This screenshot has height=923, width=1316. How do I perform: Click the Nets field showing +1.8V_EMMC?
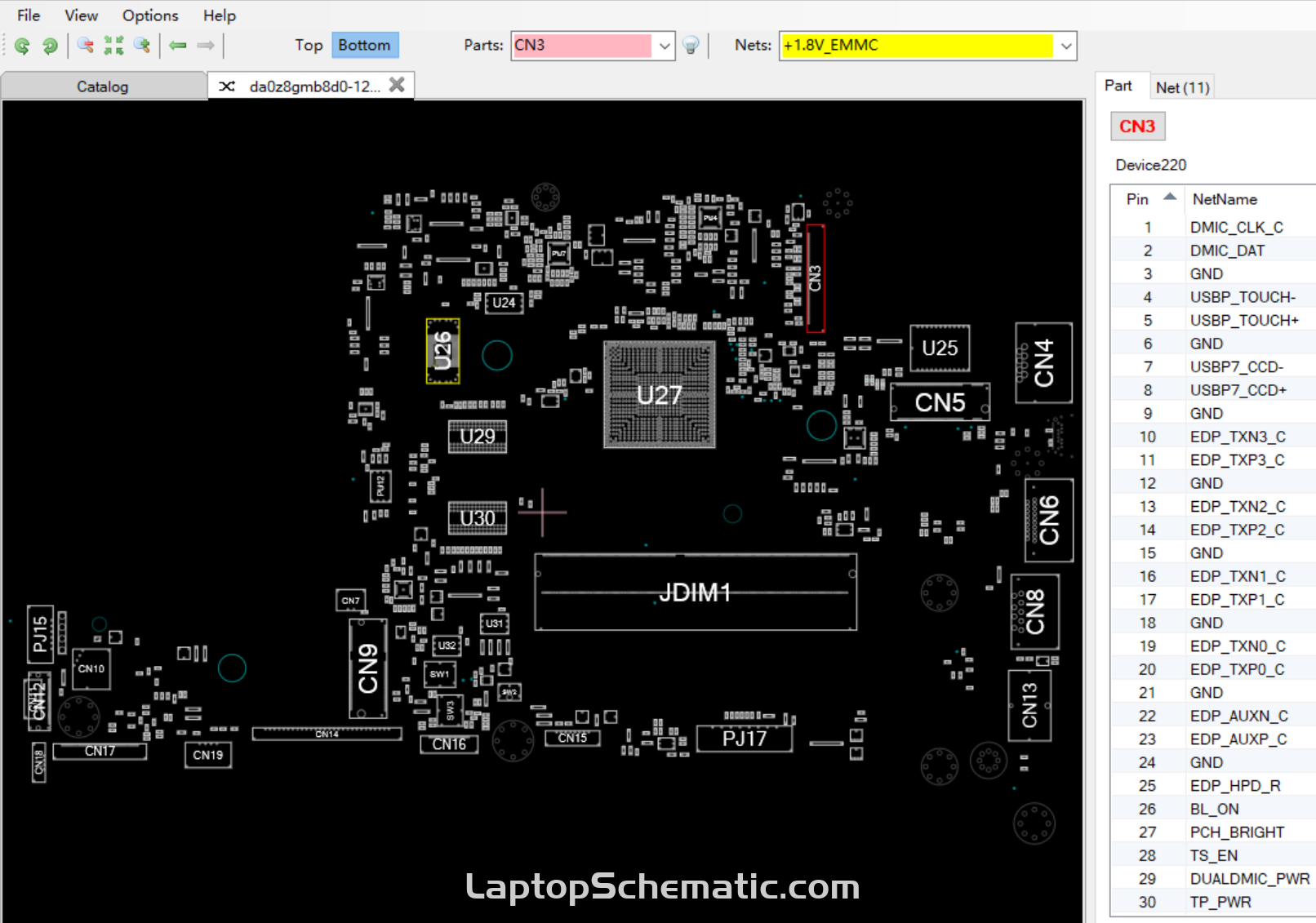917,46
